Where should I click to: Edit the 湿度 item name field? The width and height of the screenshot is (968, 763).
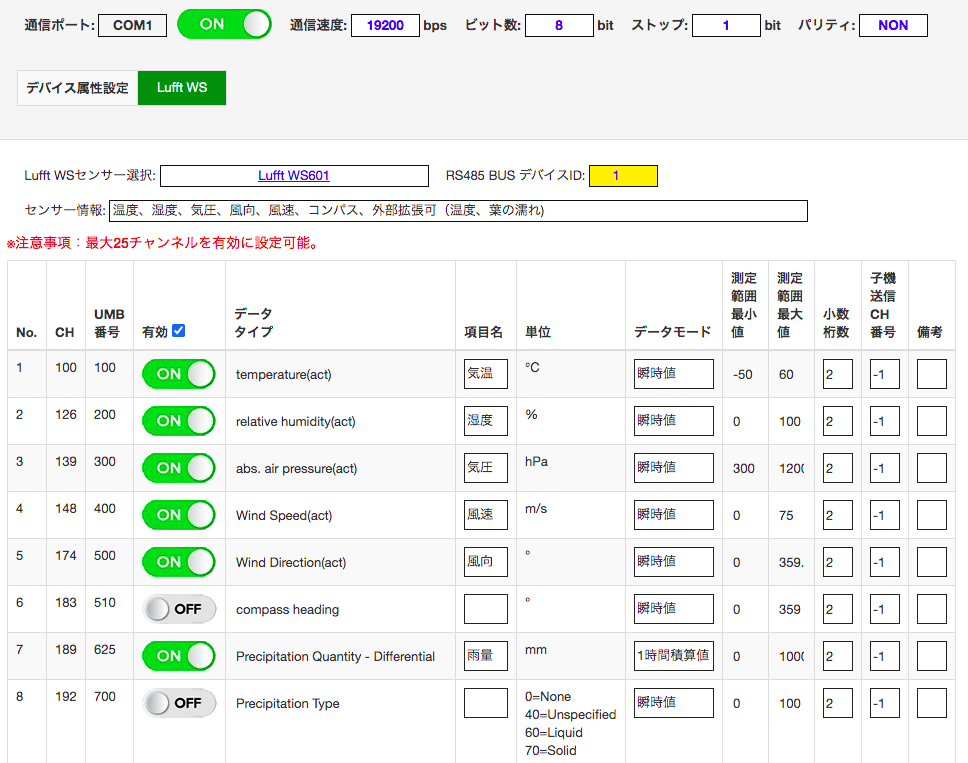[486, 421]
